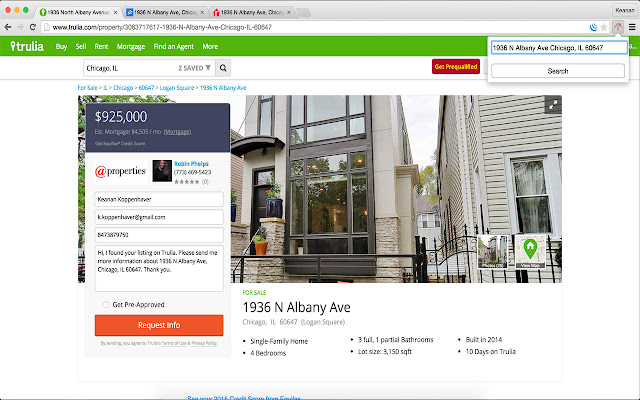Click the @properties logo

click(x=120, y=171)
